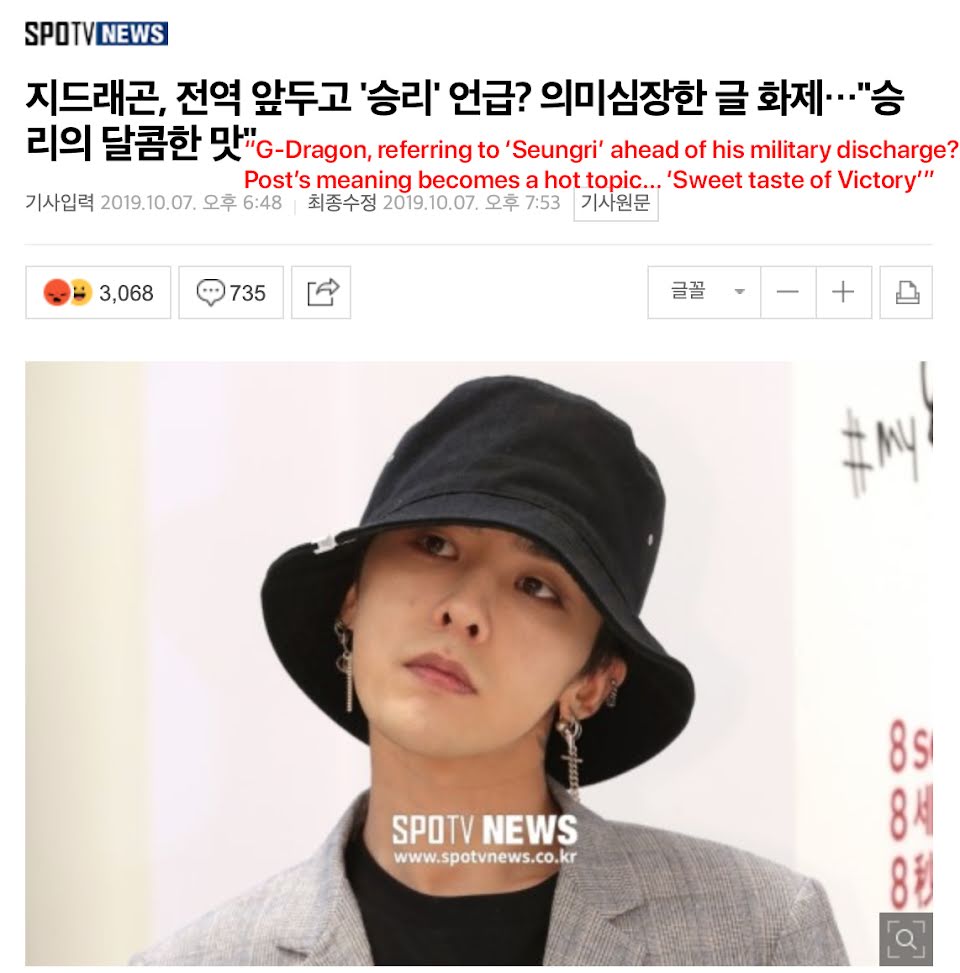Enlarge photo with magnifier icon
960x973 pixels.
pos(906,938)
